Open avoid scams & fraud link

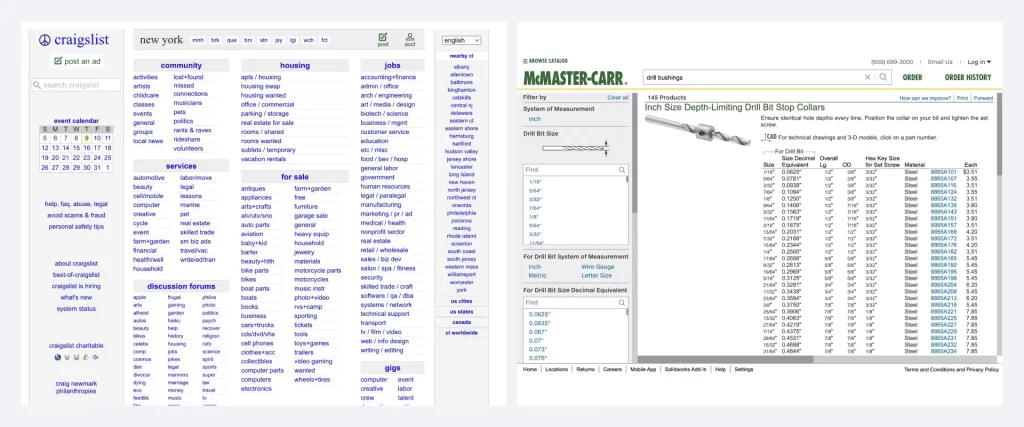(x=76, y=215)
